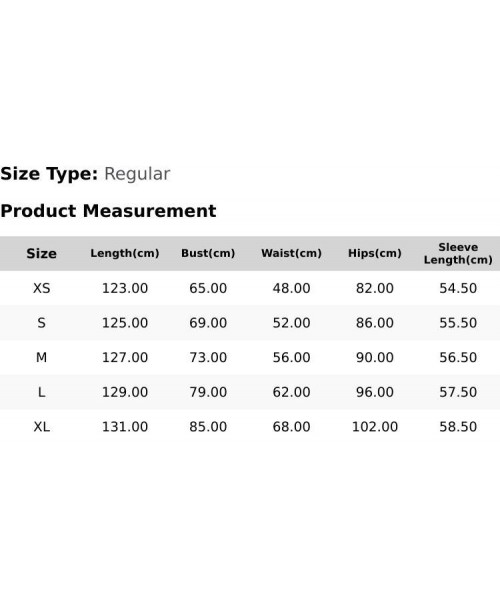Select the S size row label
This screenshot has height=600, width=500.
point(41,323)
